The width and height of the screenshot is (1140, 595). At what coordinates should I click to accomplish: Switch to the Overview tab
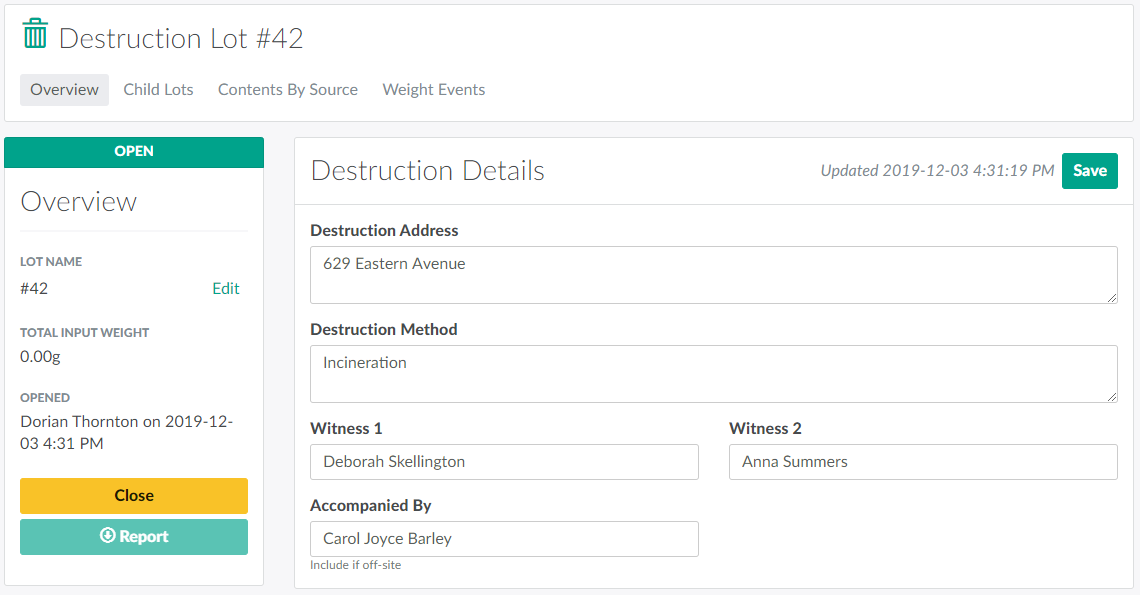click(x=64, y=89)
